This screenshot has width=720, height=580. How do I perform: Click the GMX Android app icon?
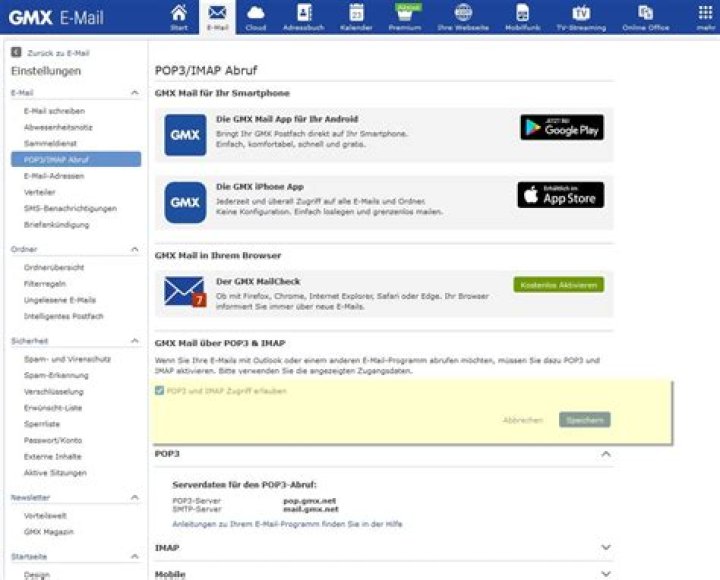[x=185, y=135]
